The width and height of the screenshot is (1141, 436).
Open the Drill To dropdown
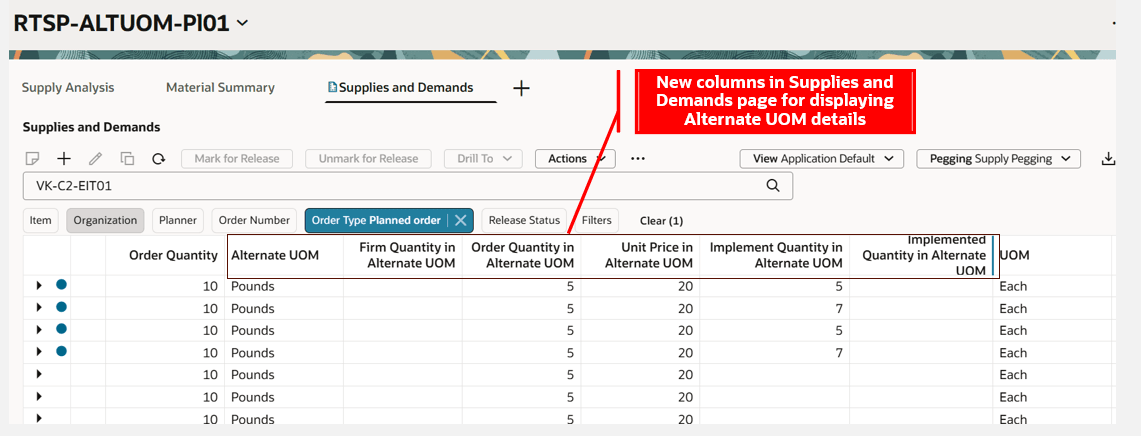tap(482, 159)
